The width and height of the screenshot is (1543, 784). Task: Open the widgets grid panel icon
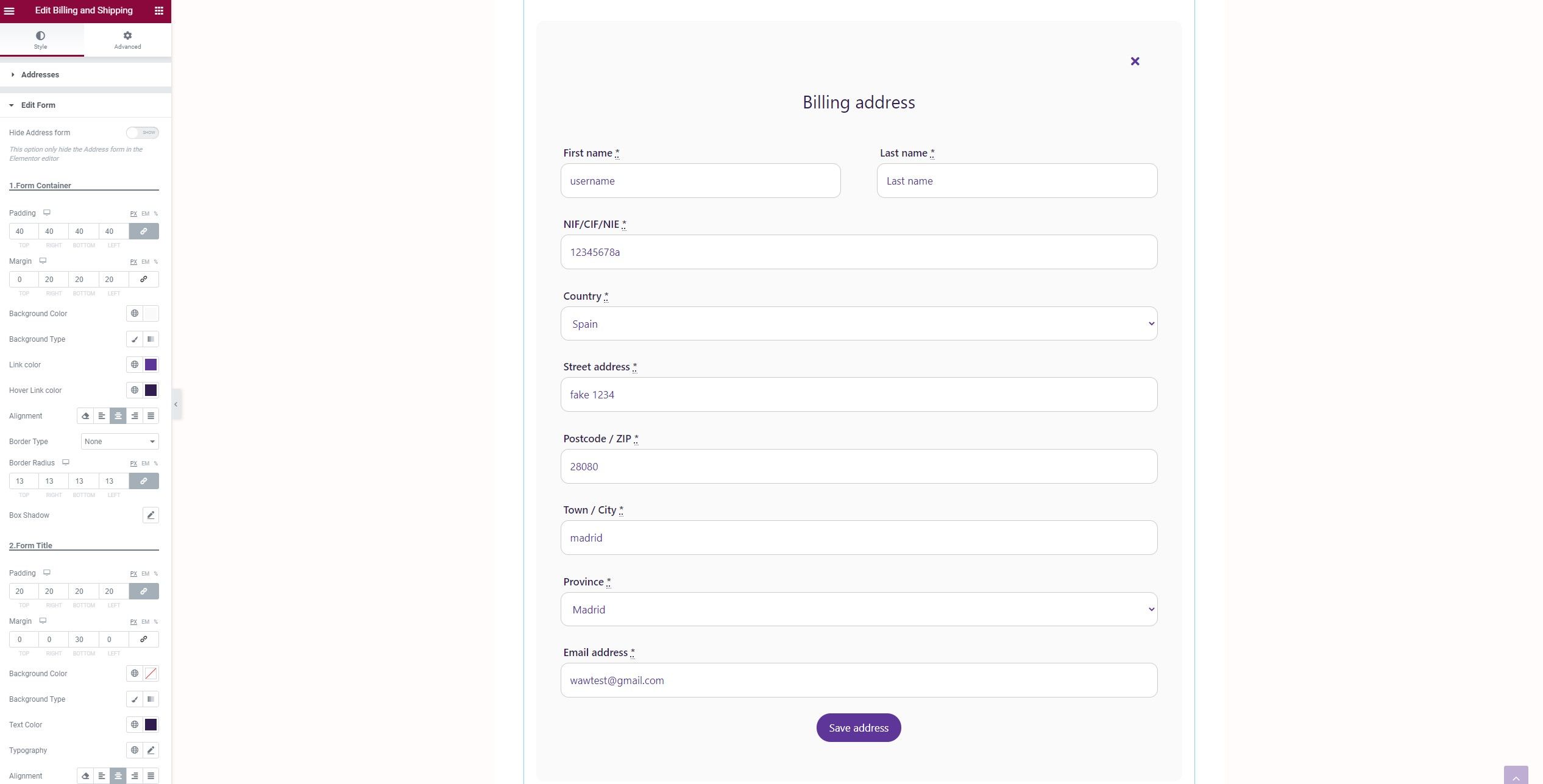pos(158,11)
